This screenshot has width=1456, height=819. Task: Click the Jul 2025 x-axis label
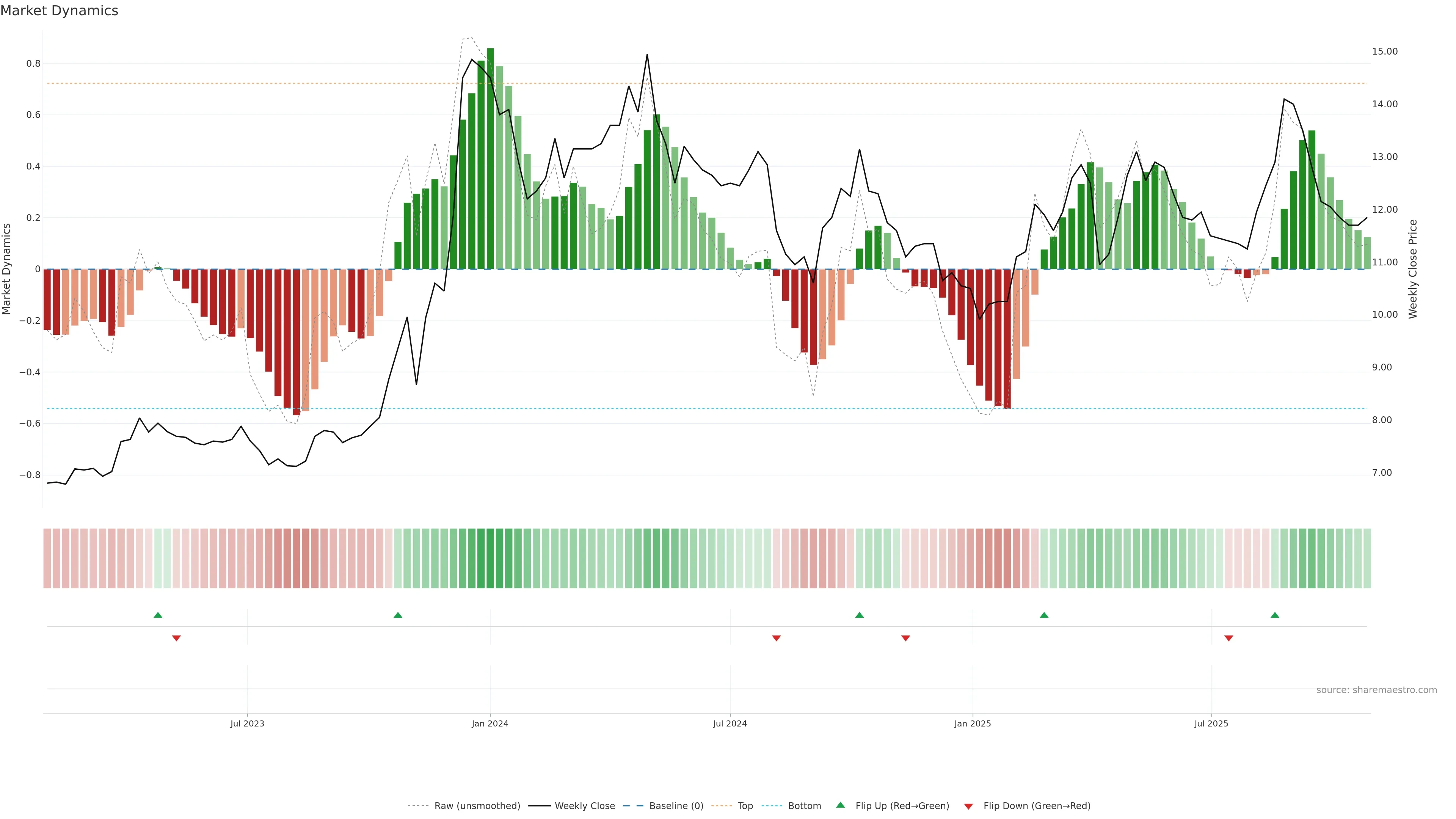1211,723
